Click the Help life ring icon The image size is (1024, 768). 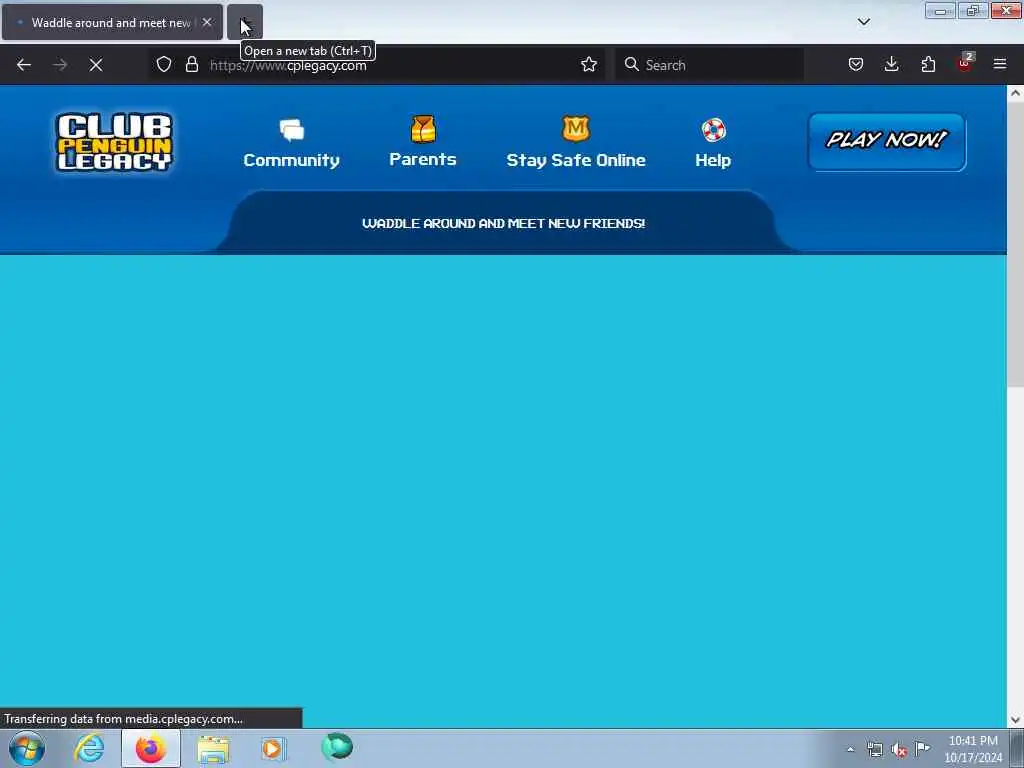point(714,130)
